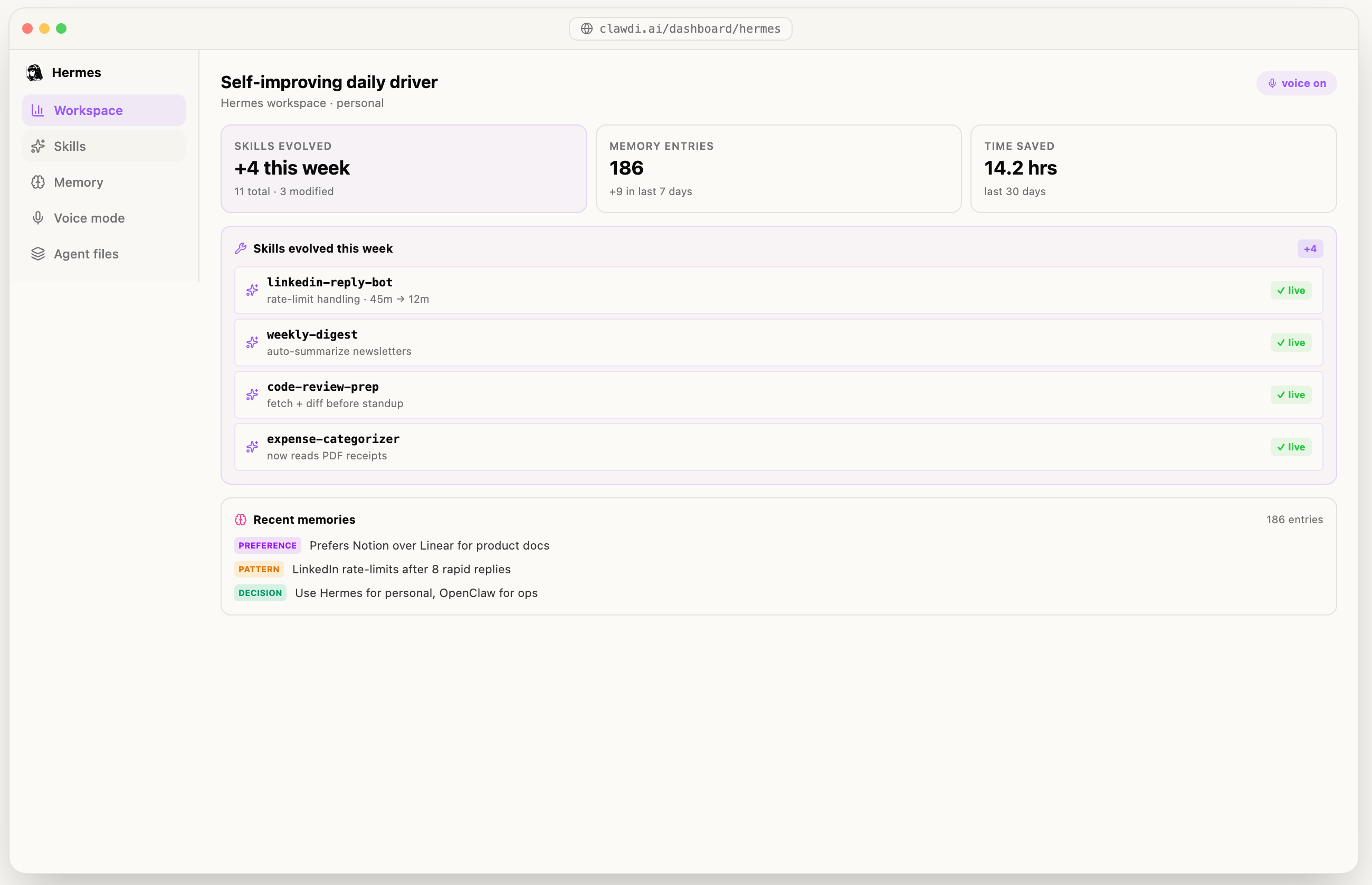Click the live badge on the expense-categorizer row

(x=1290, y=447)
